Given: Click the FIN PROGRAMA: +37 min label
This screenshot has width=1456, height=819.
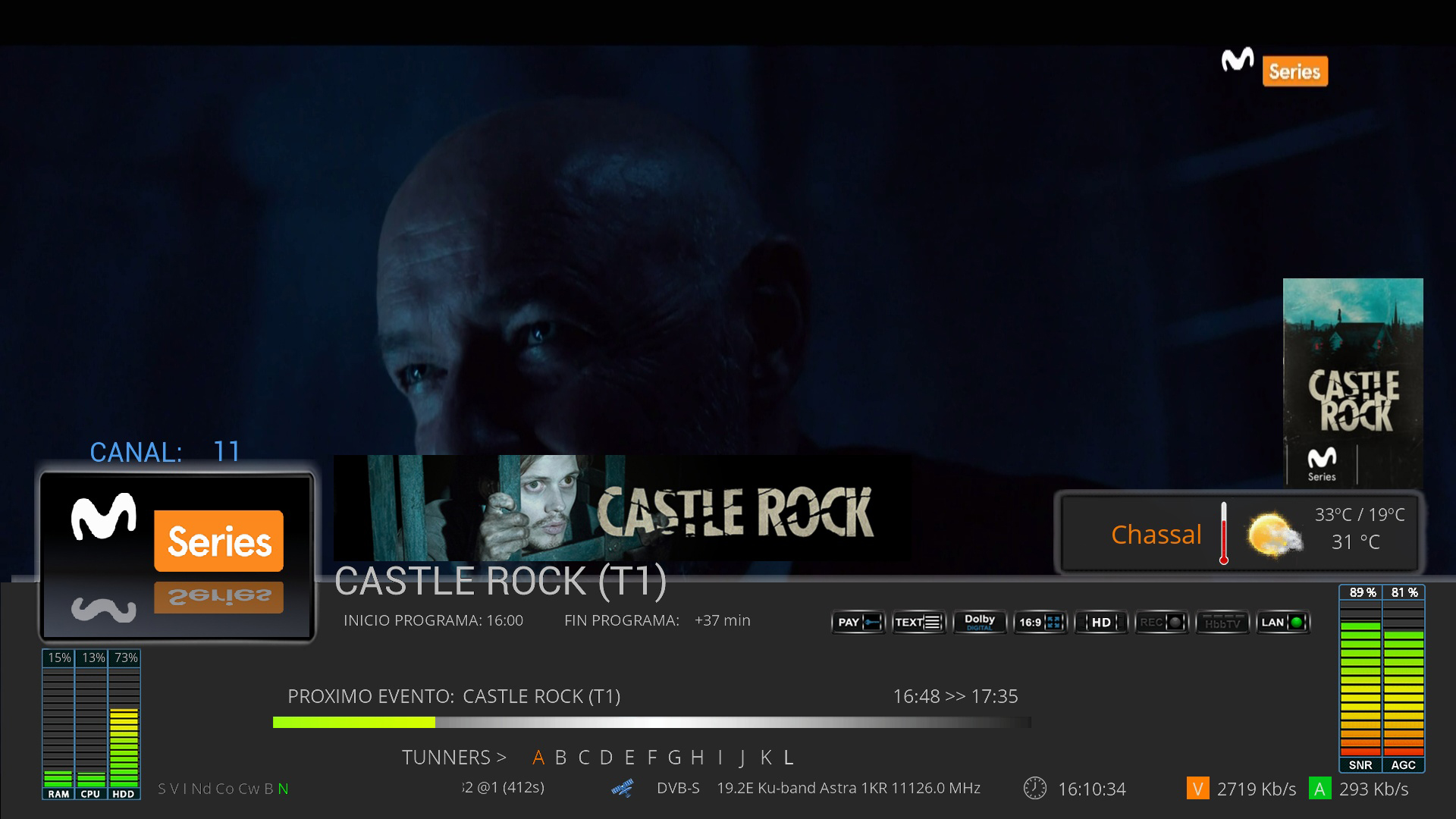Looking at the screenshot, I should [x=657, y=620].
